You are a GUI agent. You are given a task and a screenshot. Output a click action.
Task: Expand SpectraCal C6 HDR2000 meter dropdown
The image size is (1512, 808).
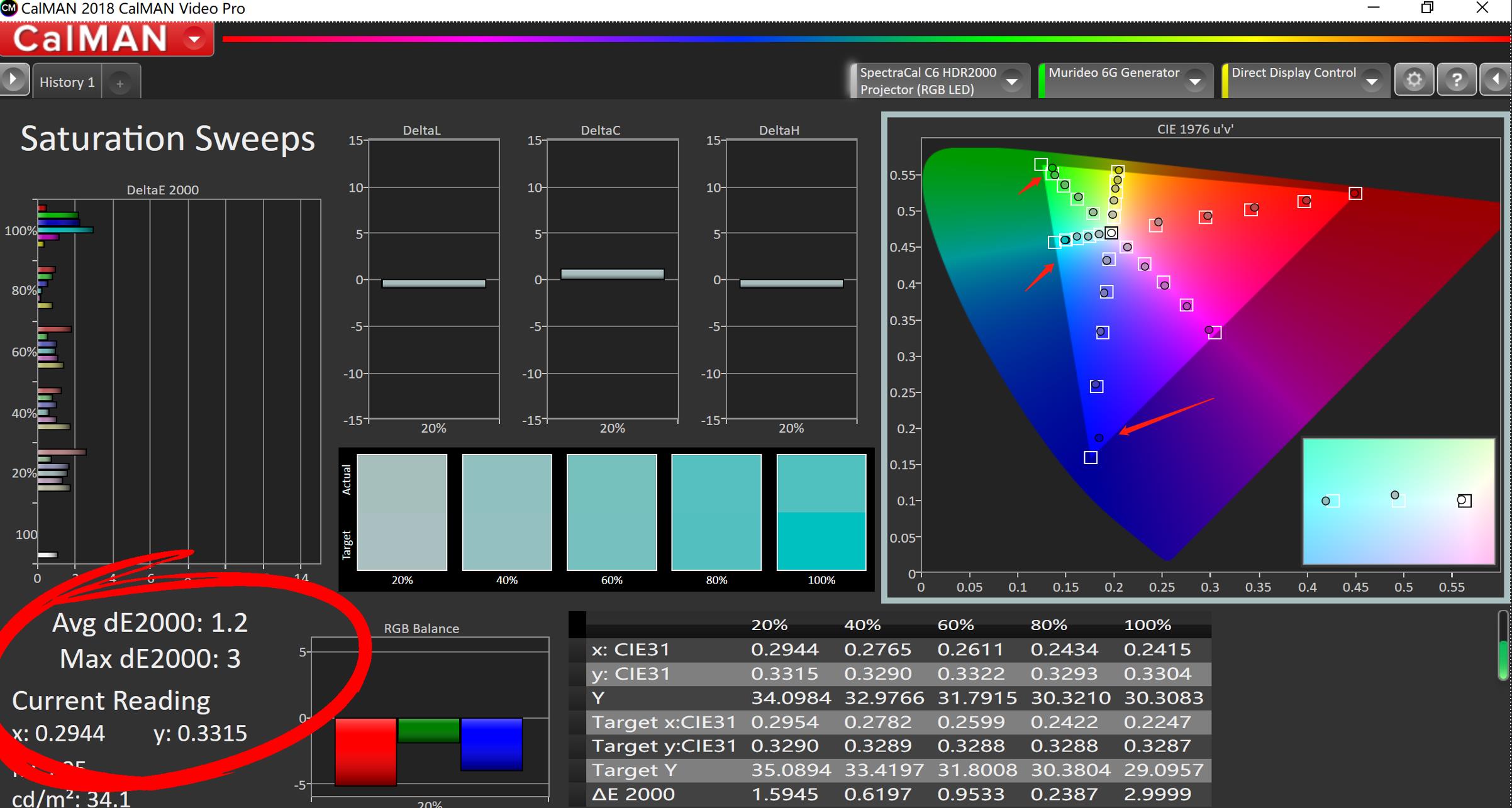click(x=1012, y=81)
